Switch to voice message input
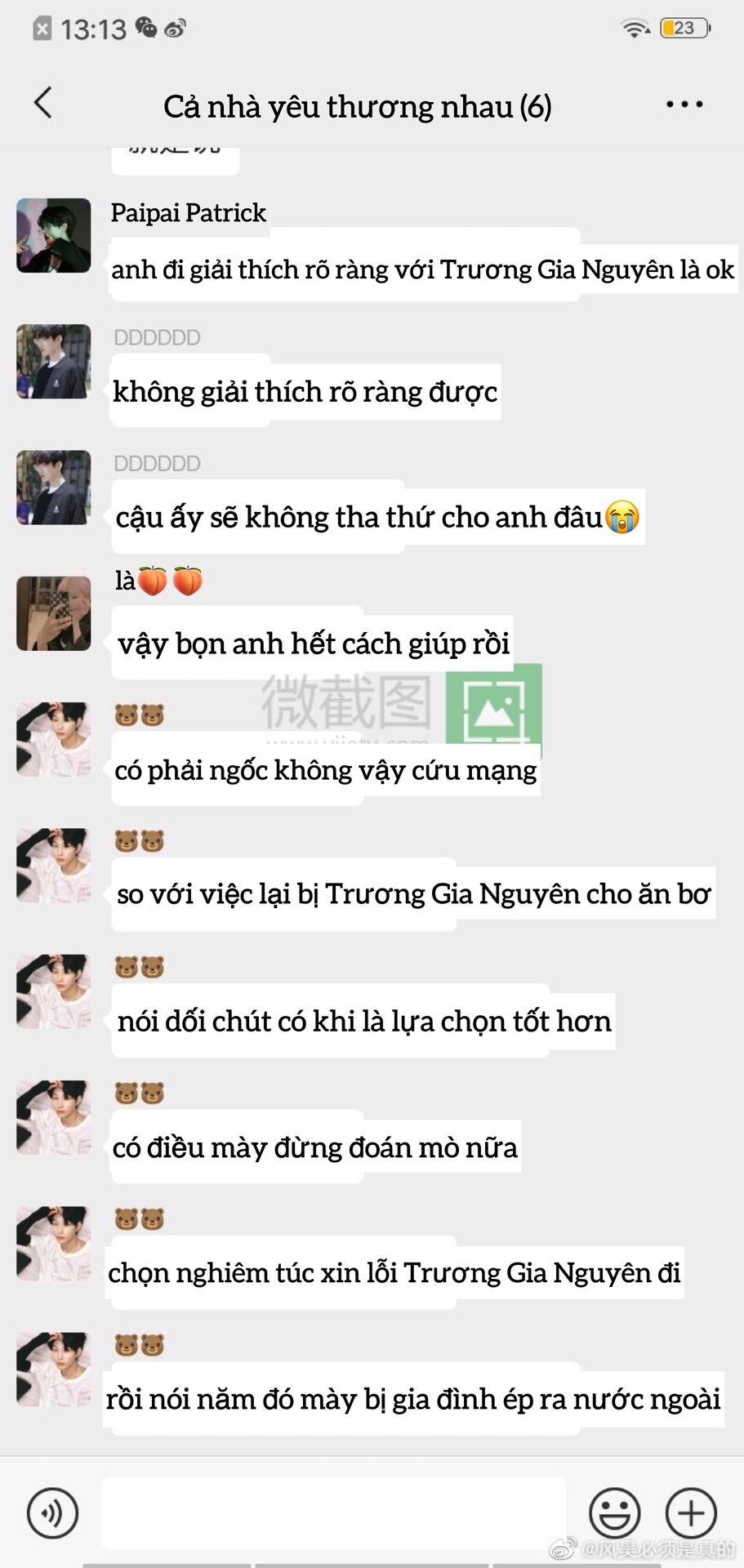Screen dimensions: 744x1568 pos(52,1512)
